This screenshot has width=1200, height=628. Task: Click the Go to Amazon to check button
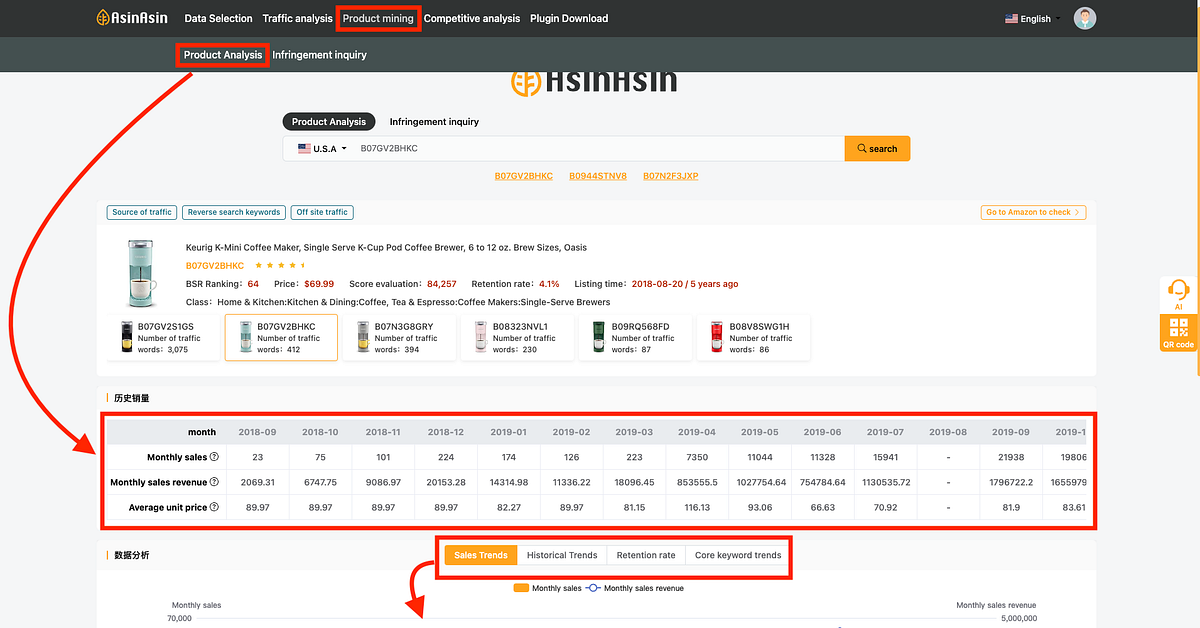pyautogui.click(x=1033, y=212)
